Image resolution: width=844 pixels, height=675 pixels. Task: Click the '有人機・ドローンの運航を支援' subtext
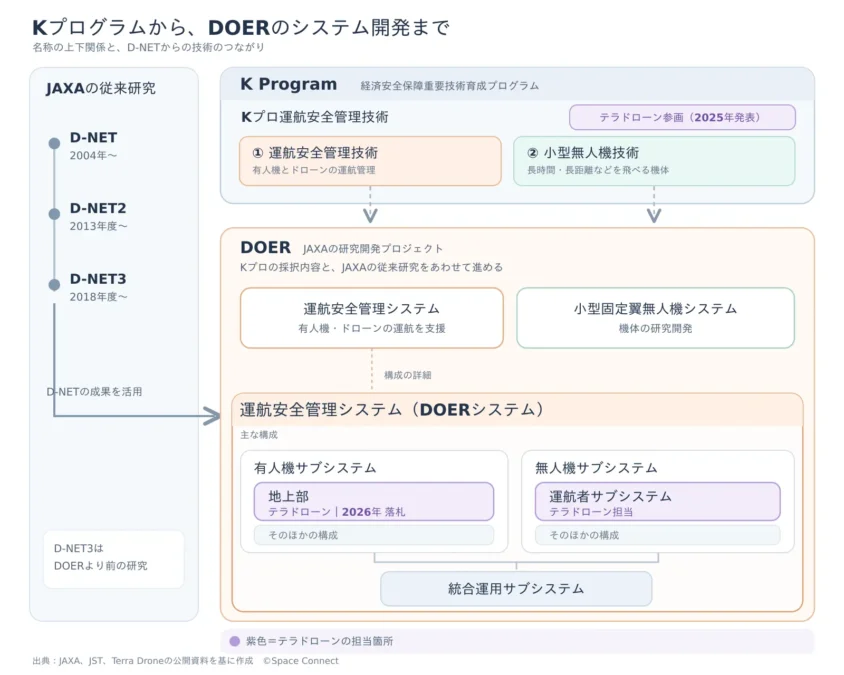[x=372, y=328]
